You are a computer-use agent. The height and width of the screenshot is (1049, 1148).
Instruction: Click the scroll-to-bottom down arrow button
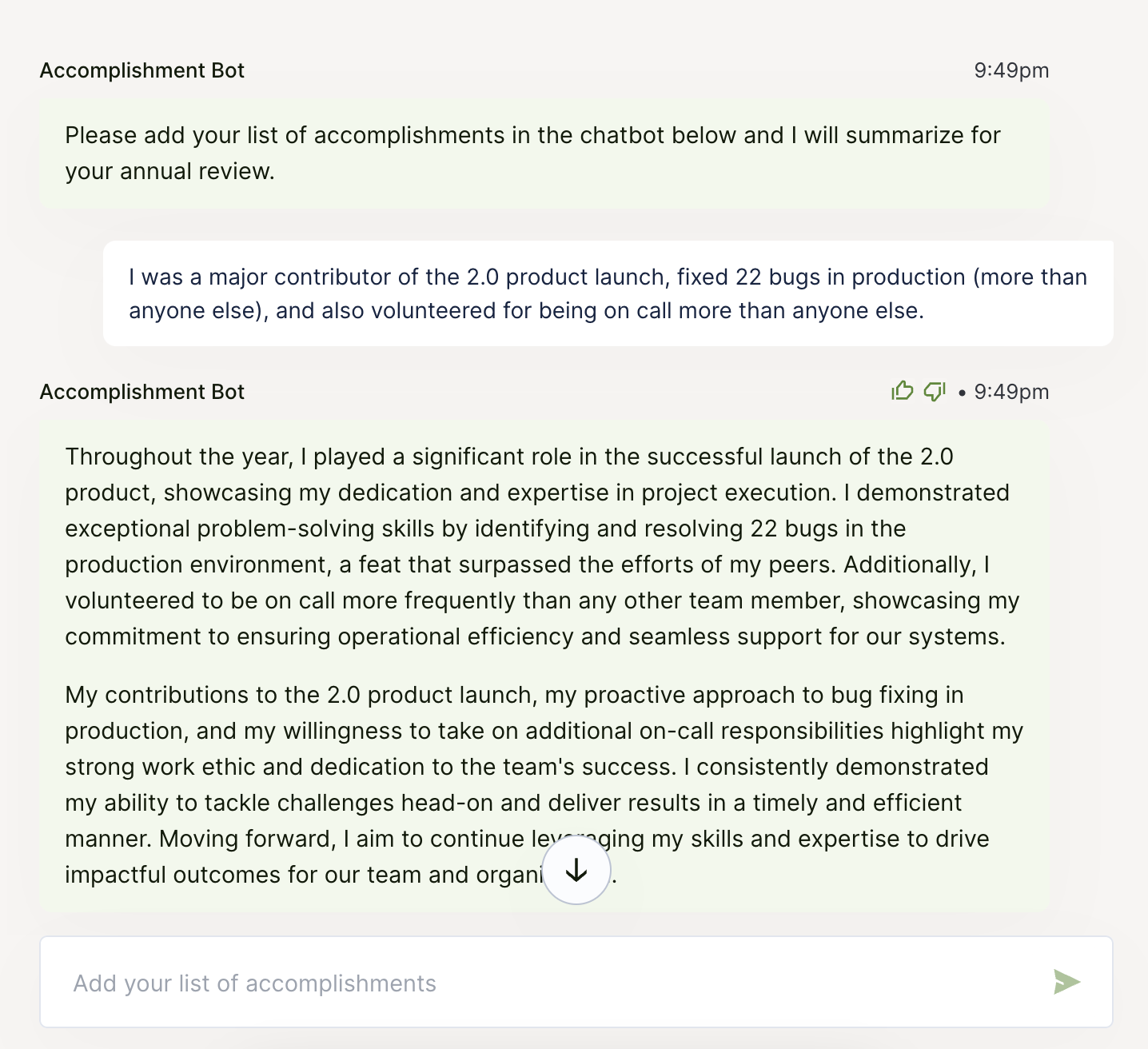point(576,871)
